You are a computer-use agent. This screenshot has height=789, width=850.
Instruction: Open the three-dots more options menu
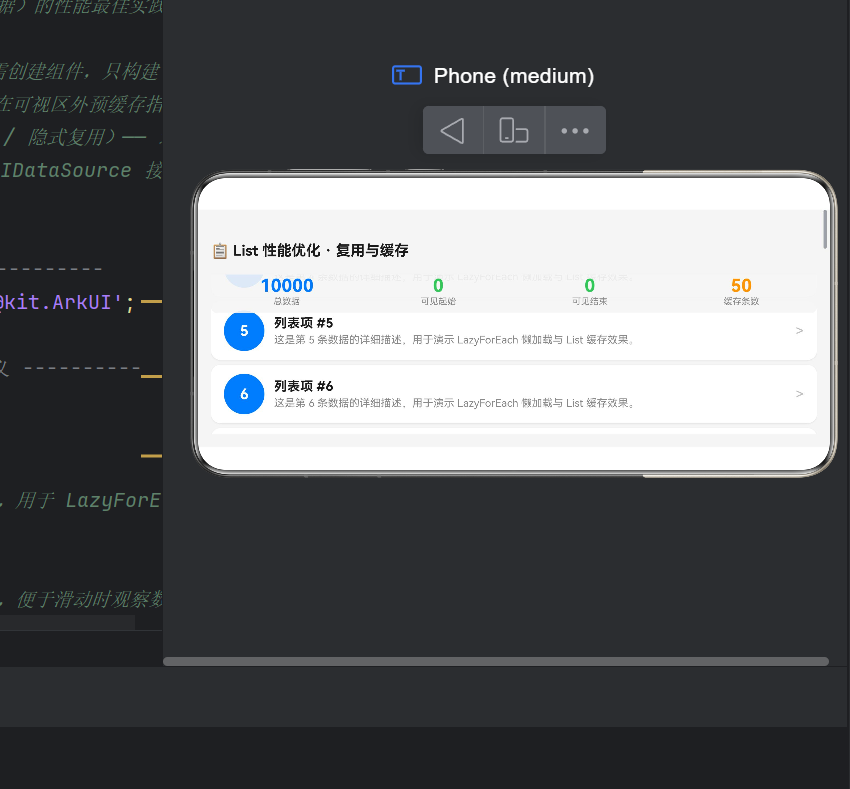click(x=575, y=131)
